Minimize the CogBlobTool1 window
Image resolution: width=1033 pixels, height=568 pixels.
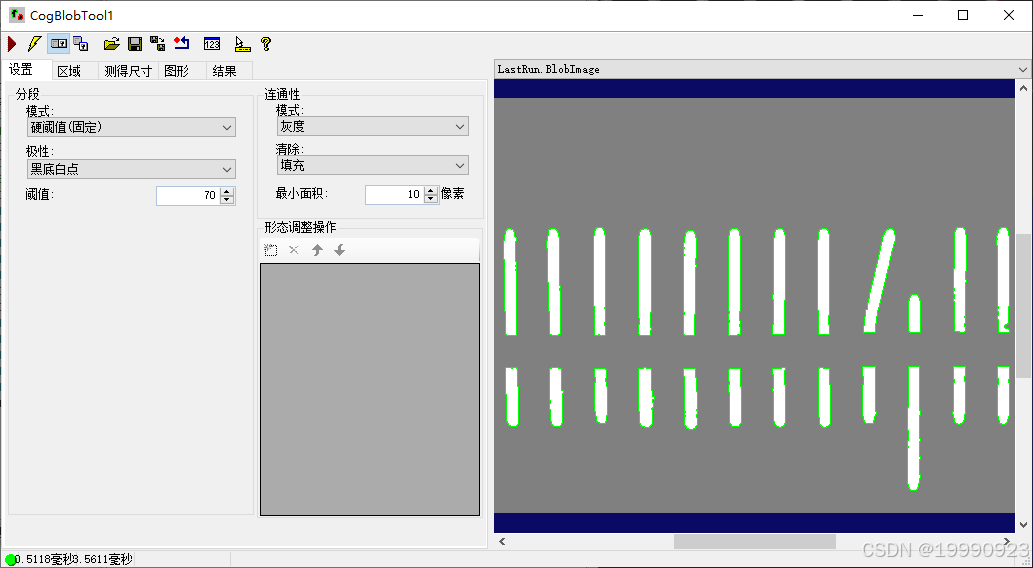(917, 15)
